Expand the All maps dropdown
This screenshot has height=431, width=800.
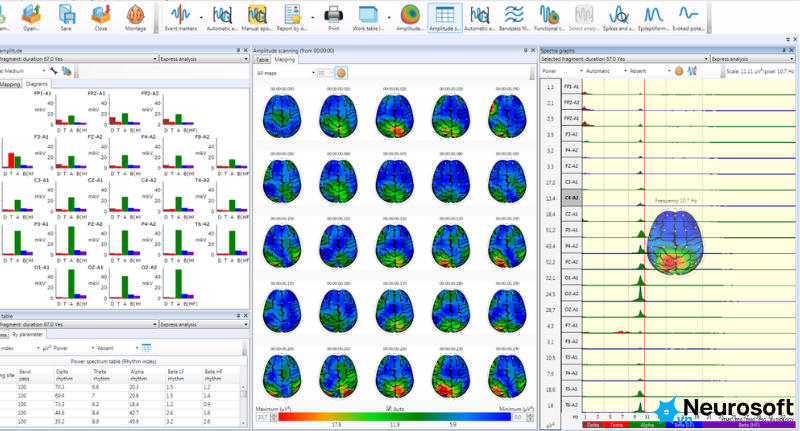285,73
